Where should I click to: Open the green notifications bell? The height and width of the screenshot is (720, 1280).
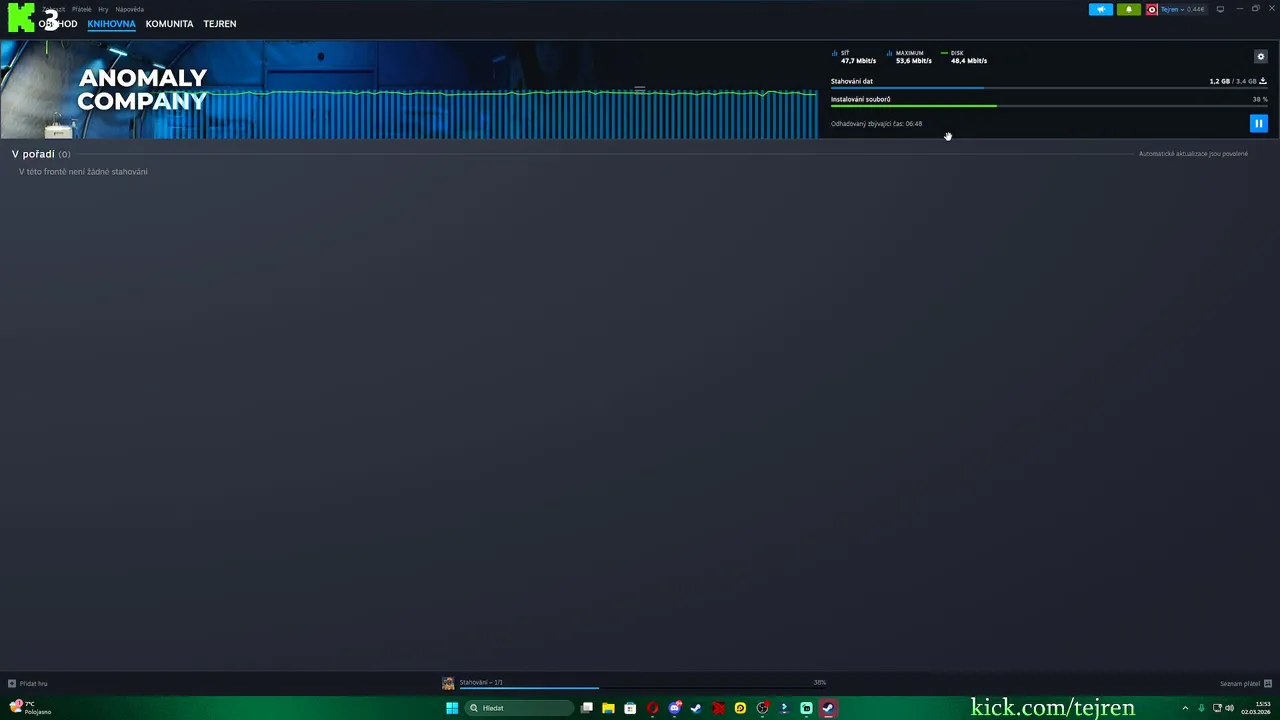click(1128, 9)
